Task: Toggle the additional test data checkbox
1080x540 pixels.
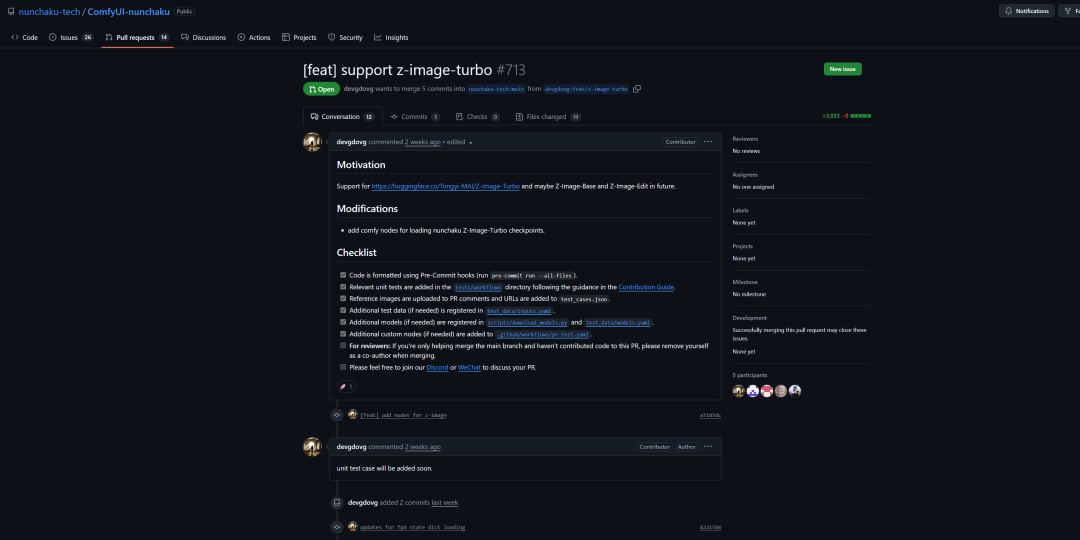Action: click(x=343, y=310)
